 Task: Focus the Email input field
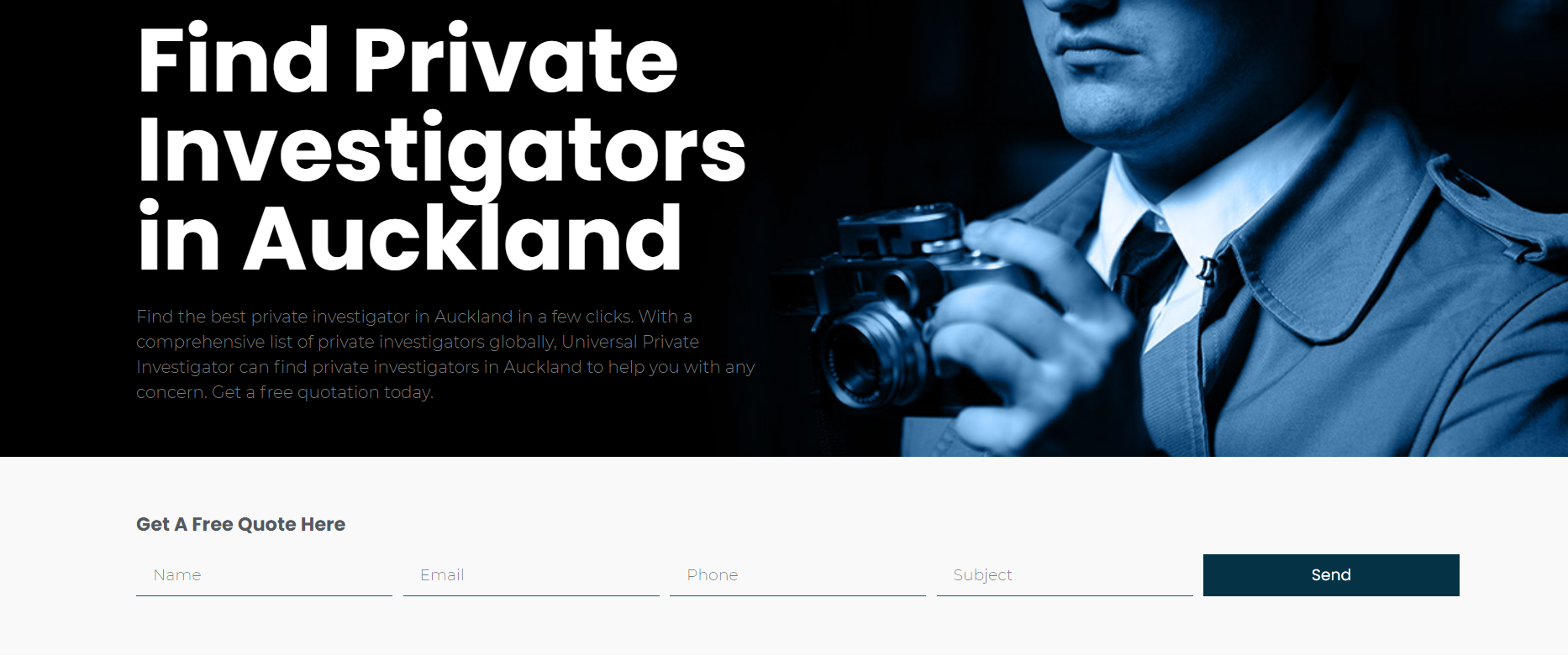531,575
